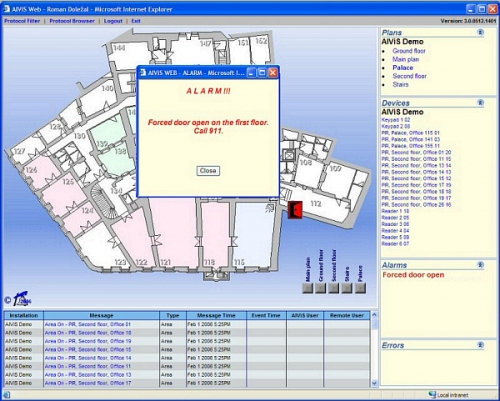Click the AIVIS User column header

(x=305, y=315)
